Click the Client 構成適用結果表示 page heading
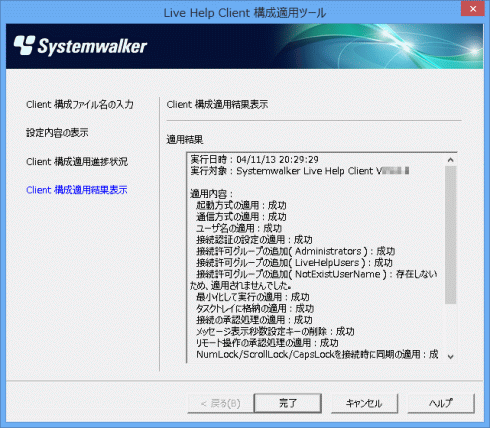The width and height of the screenshot is (490, 428). (217, 105)
